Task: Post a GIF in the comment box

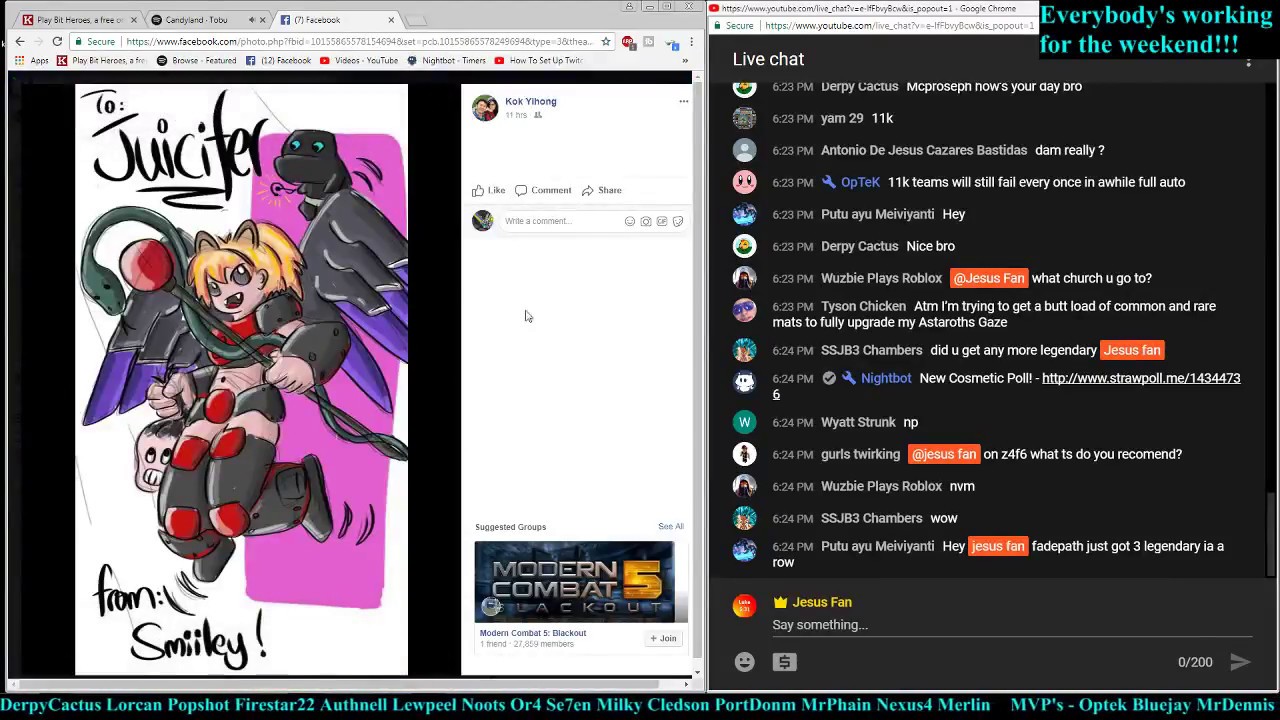Action: [661, 221]
